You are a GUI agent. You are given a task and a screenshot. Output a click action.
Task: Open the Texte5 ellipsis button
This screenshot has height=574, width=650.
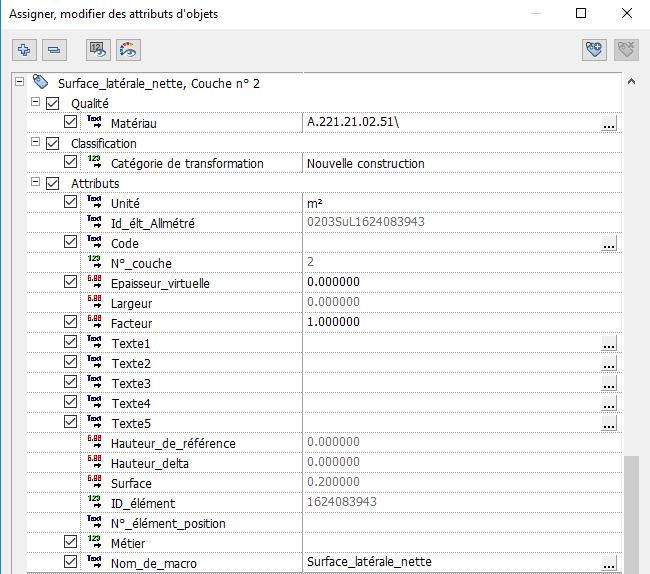pyautogui.click(x=609, y=423)
